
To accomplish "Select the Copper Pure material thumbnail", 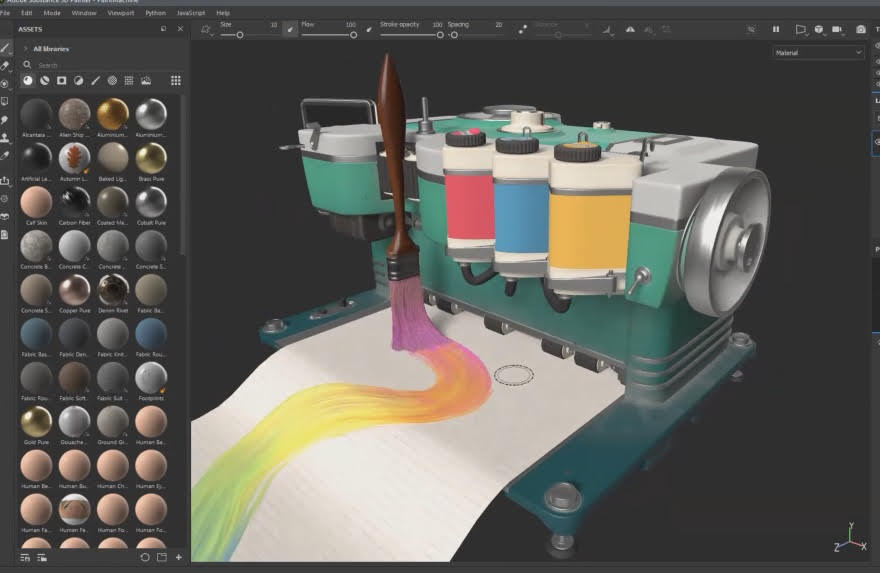I will pyautogui.click(x=74, y=290).
